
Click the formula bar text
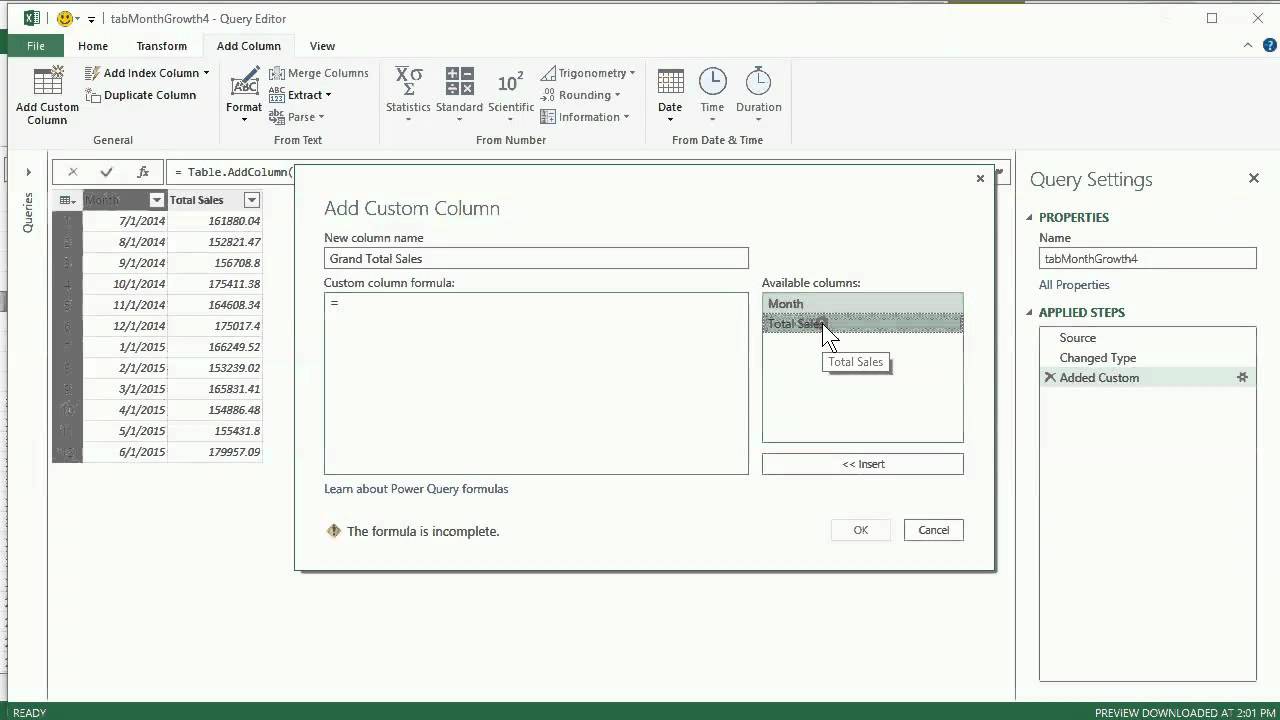pos(233,172)
